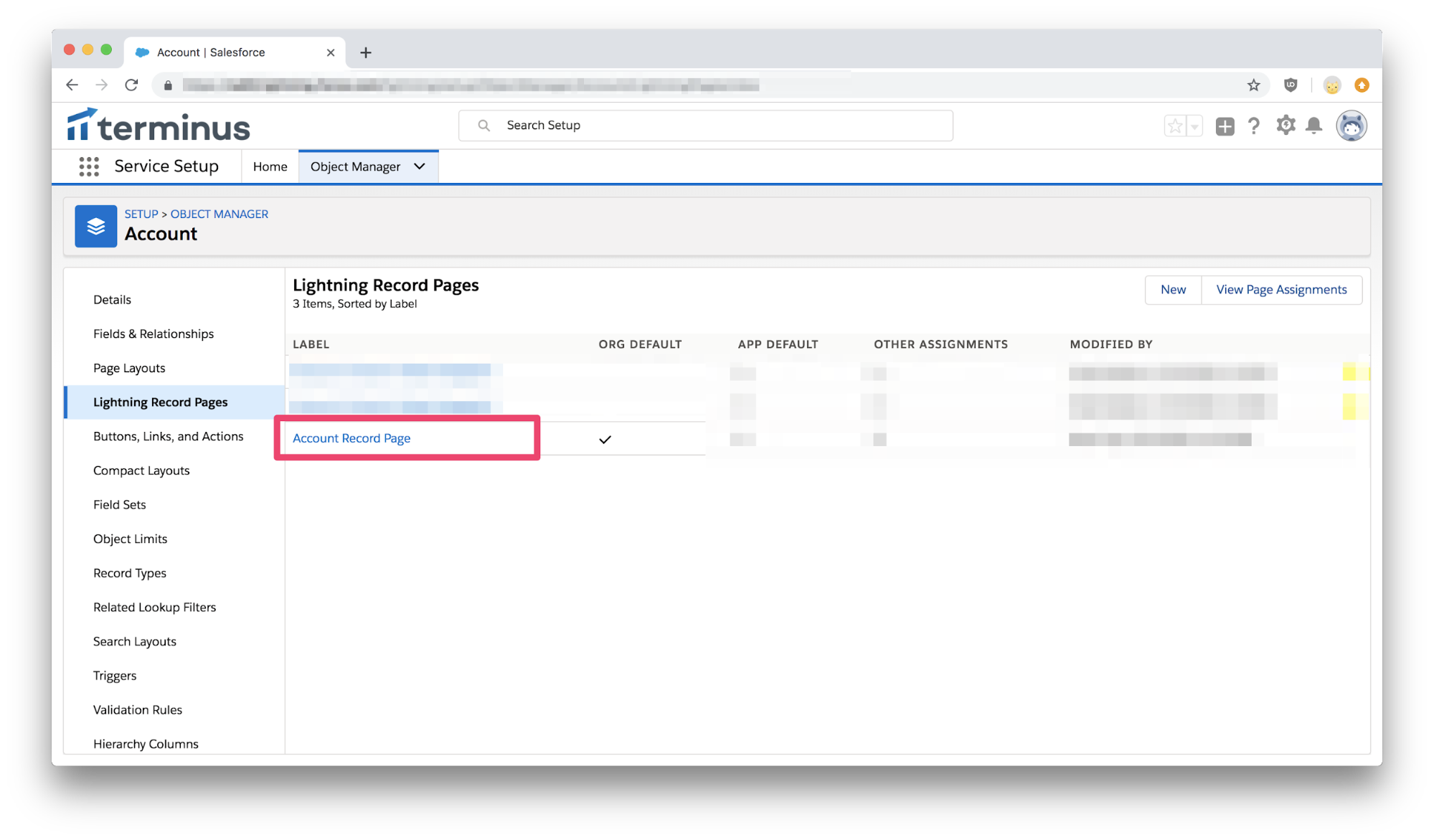Click '3 Items, Sorted by Label' text

[354, 304]
